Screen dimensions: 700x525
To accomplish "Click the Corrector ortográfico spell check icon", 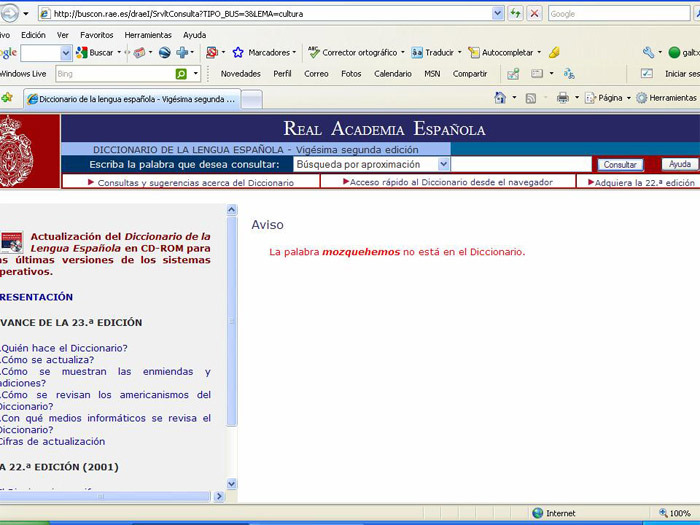I will click(x=314, y=52).
